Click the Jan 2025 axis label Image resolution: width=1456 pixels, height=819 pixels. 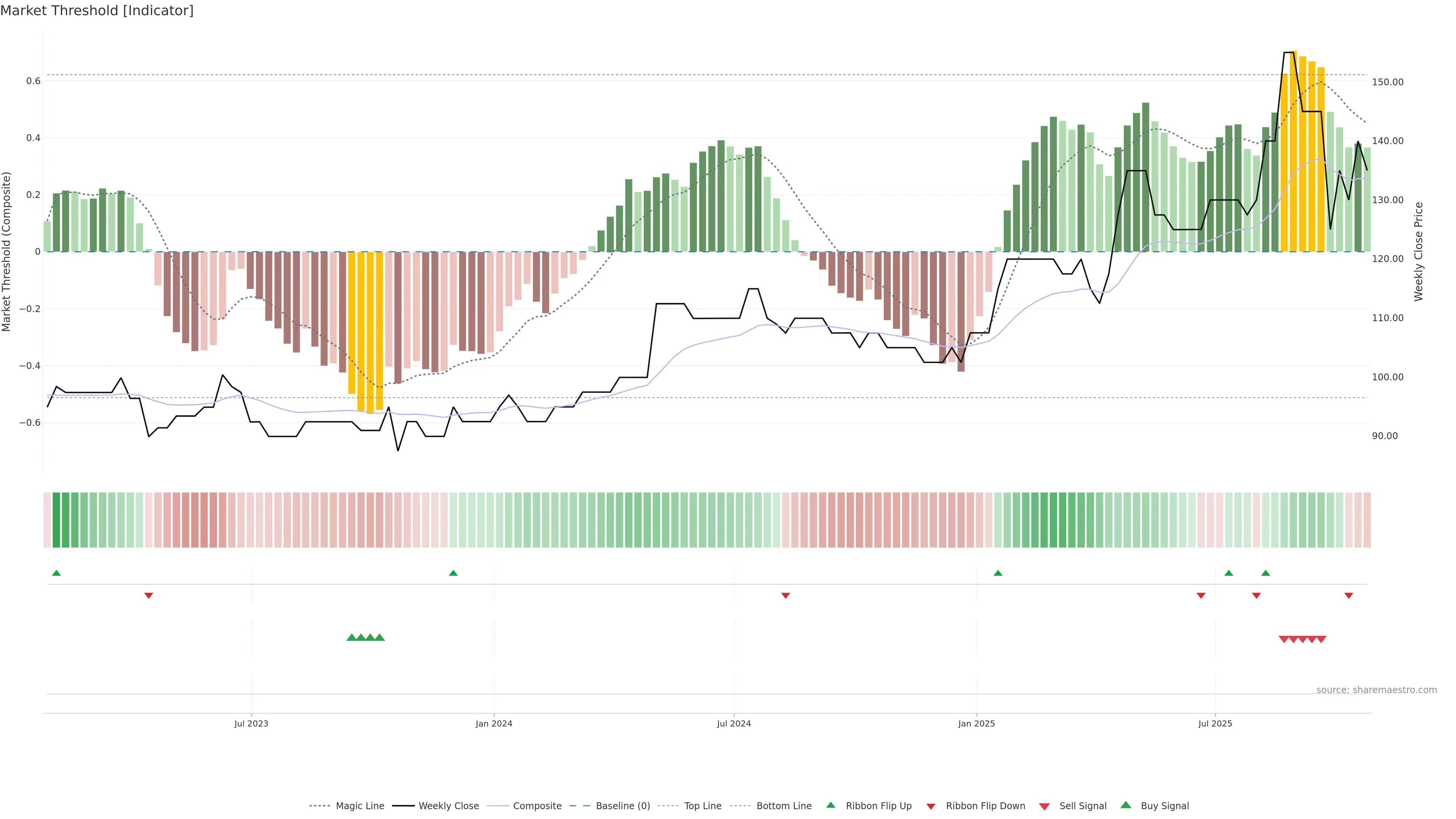[976, 723]
